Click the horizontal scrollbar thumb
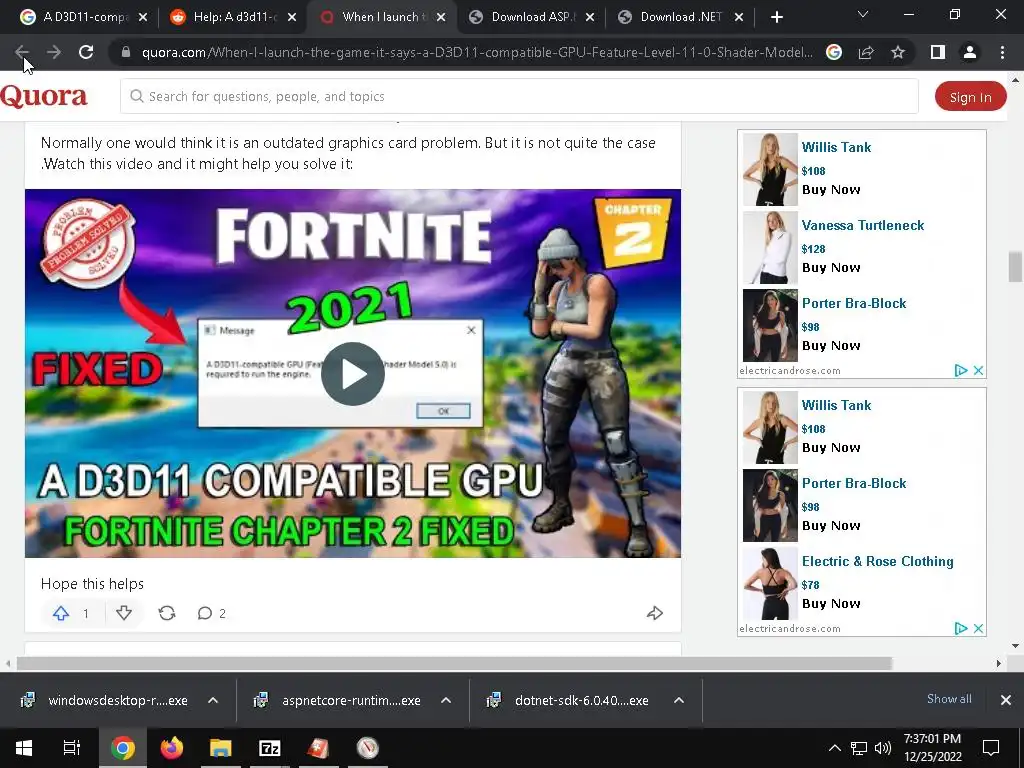 (x=454, y=664)
